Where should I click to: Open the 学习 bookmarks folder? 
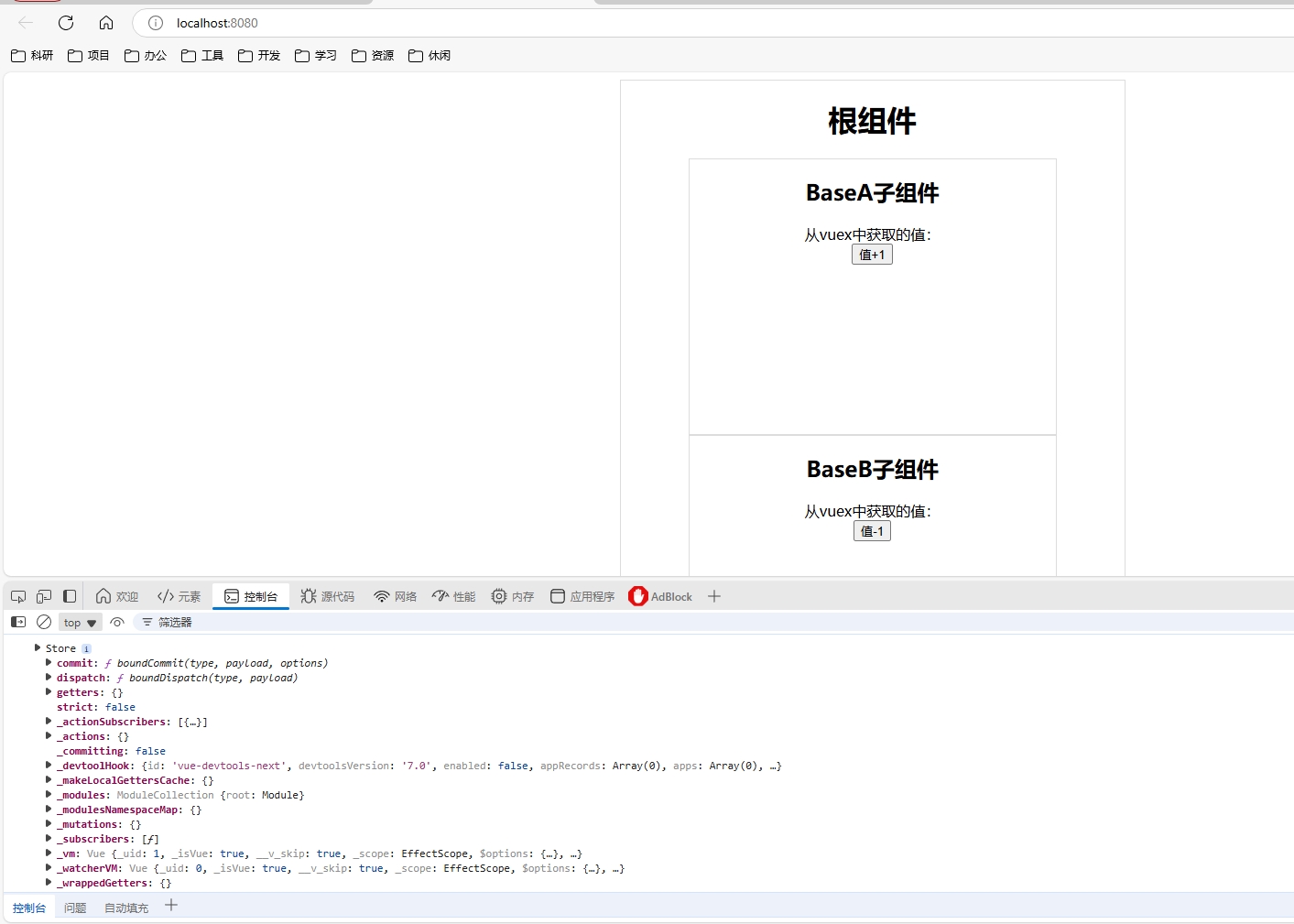click(316, 56)
